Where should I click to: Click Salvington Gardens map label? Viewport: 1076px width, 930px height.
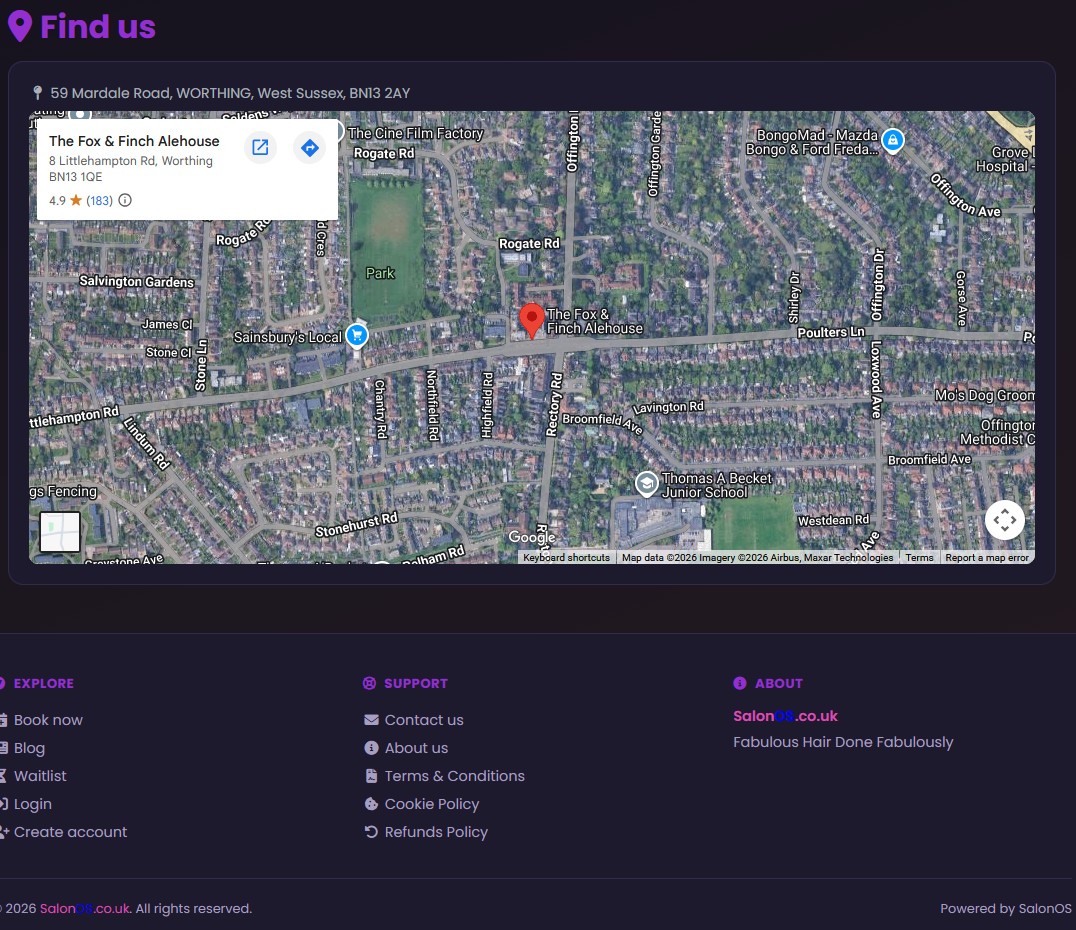pyautogui.click(x=137, y=281)
